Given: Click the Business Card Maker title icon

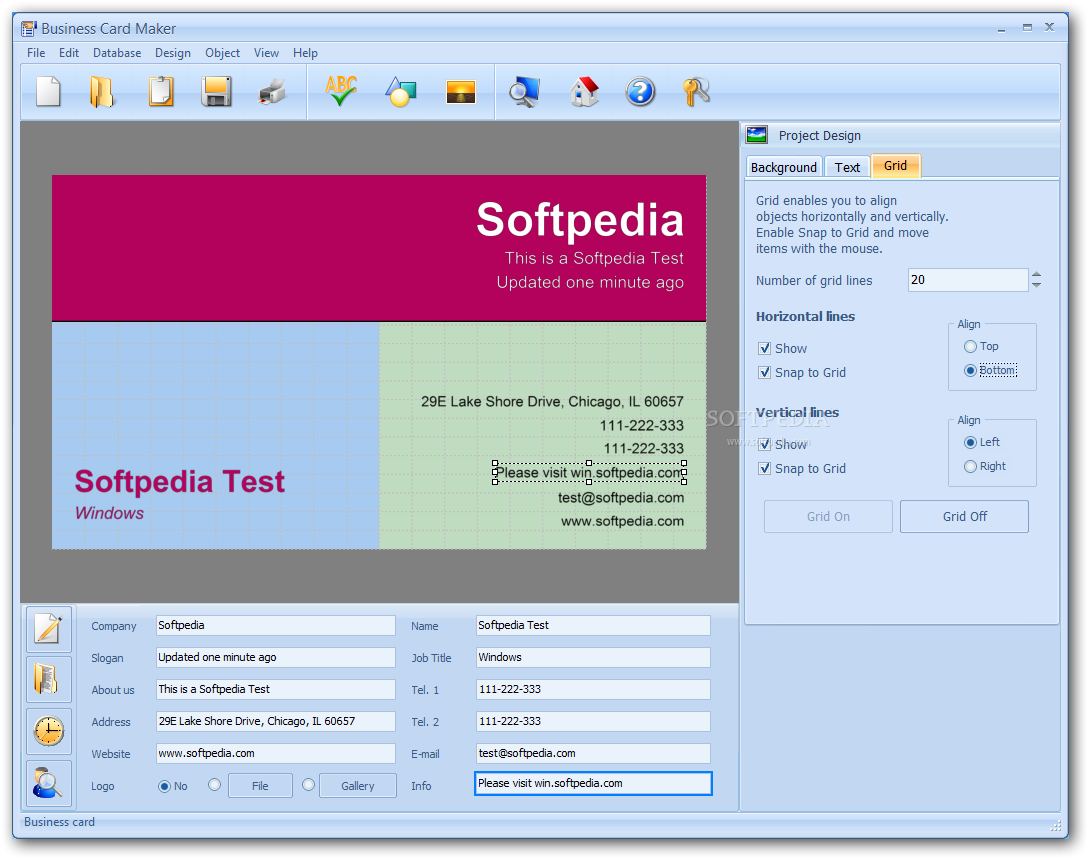Looking at the screenshot, I should click(x=28, y=28).
